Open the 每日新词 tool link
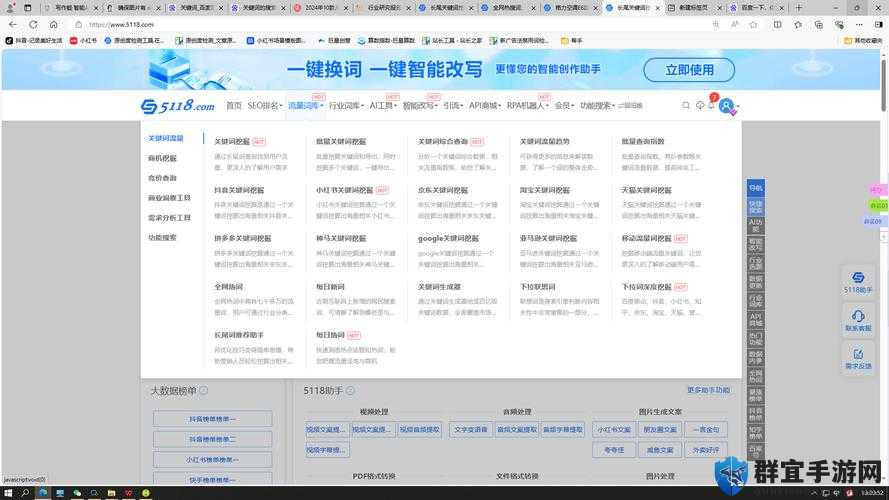The image size is (889, 500). [330, 287]
